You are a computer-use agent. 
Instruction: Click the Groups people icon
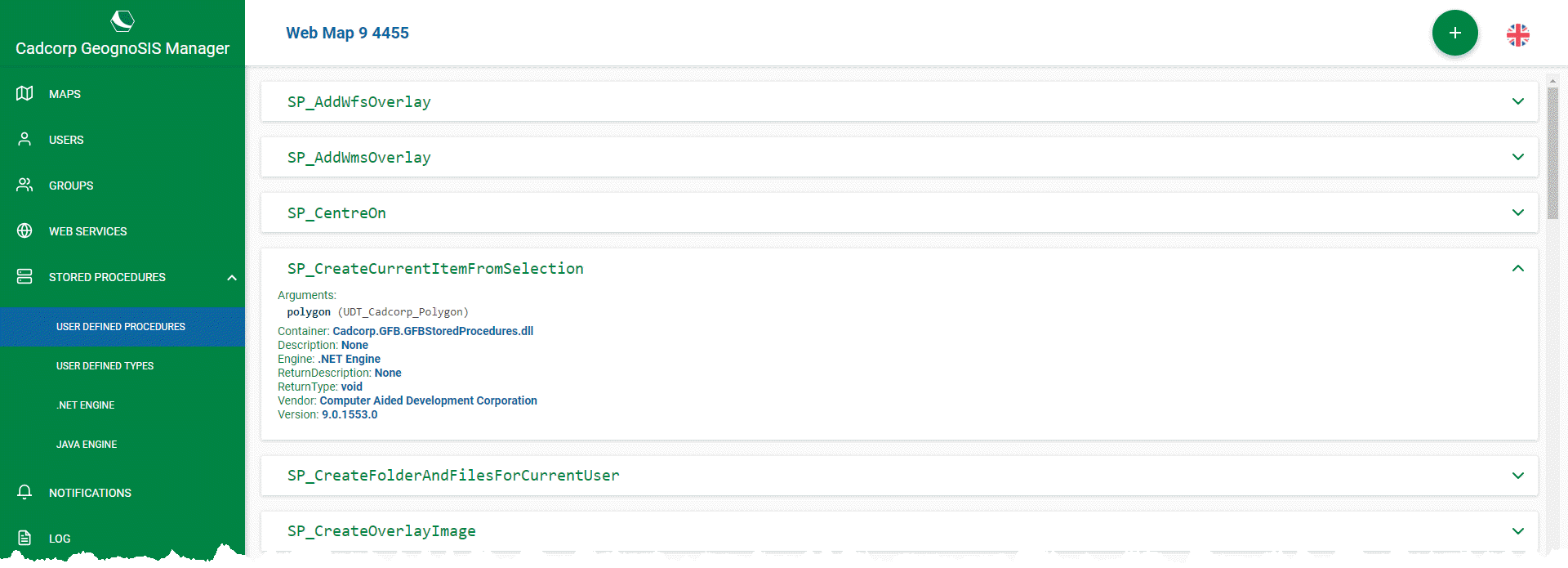24,186
